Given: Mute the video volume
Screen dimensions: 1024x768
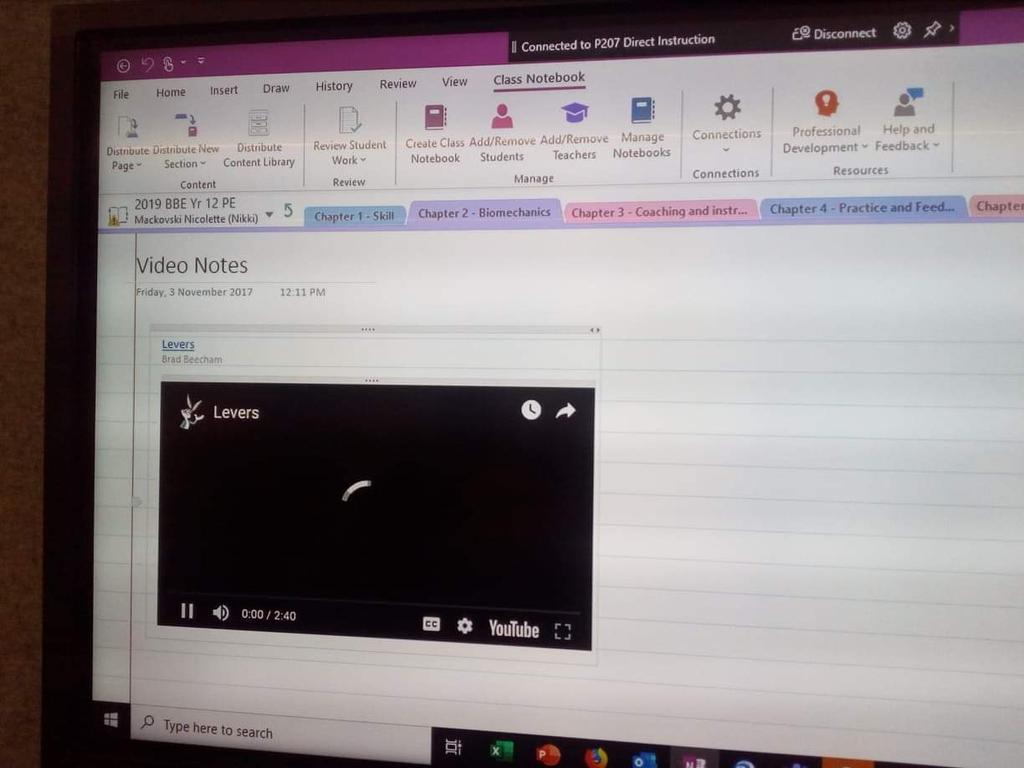Looking at the screenshot, I should (221, 612).
